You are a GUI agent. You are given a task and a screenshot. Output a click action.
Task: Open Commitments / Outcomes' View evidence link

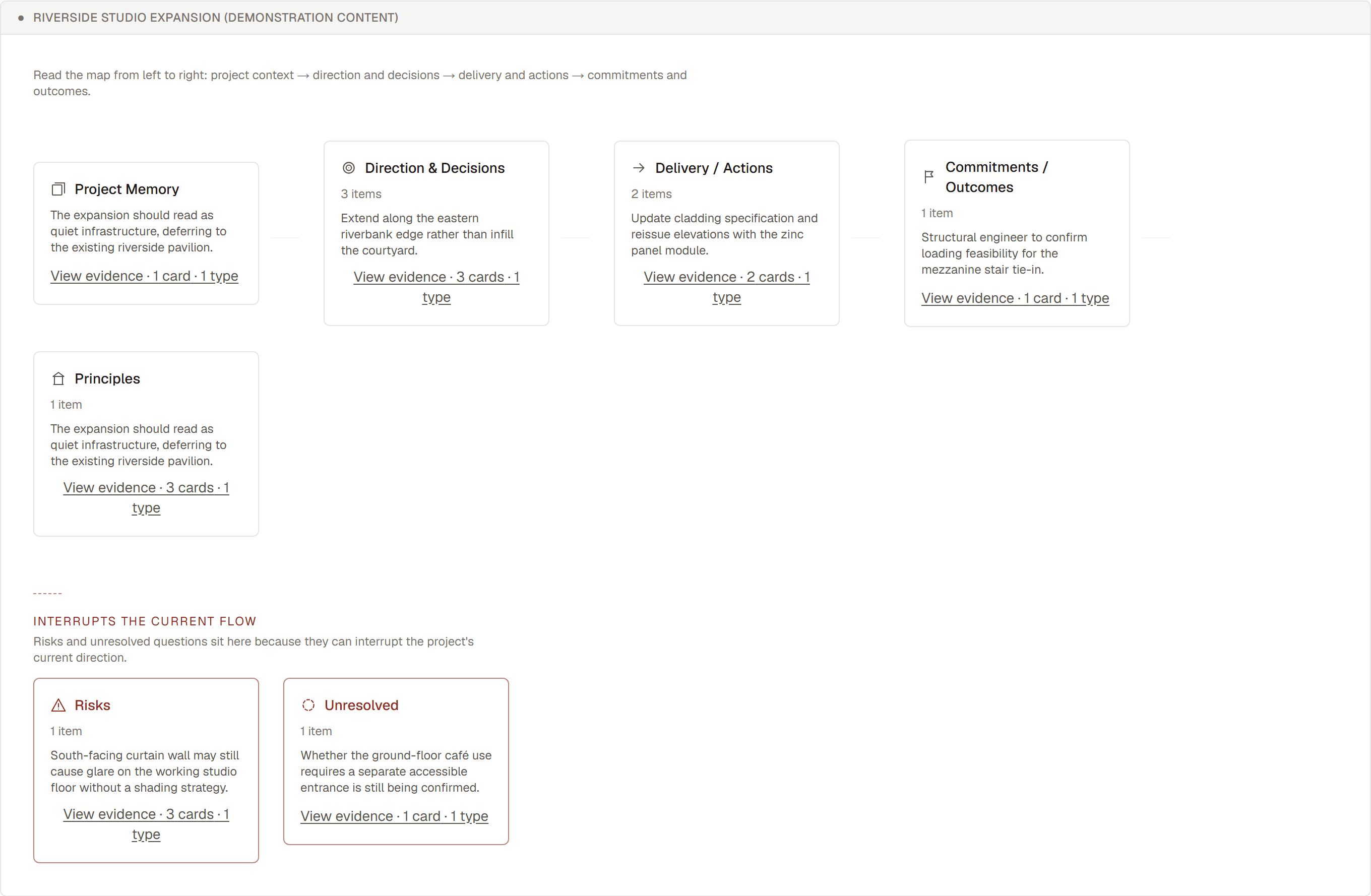(1015, 298)
